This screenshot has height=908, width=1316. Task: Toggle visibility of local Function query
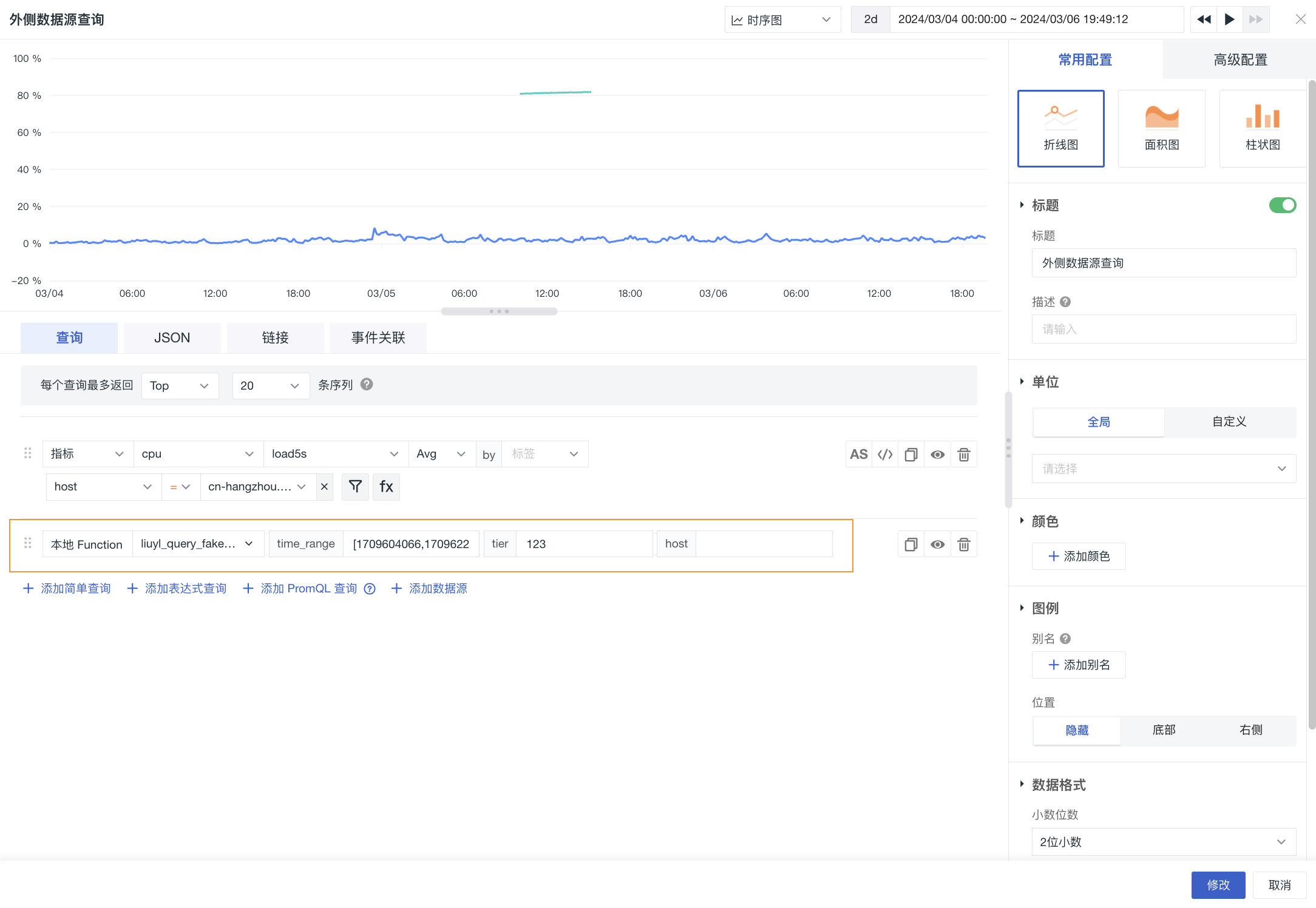pyautogui.click(x=937, y=544)
